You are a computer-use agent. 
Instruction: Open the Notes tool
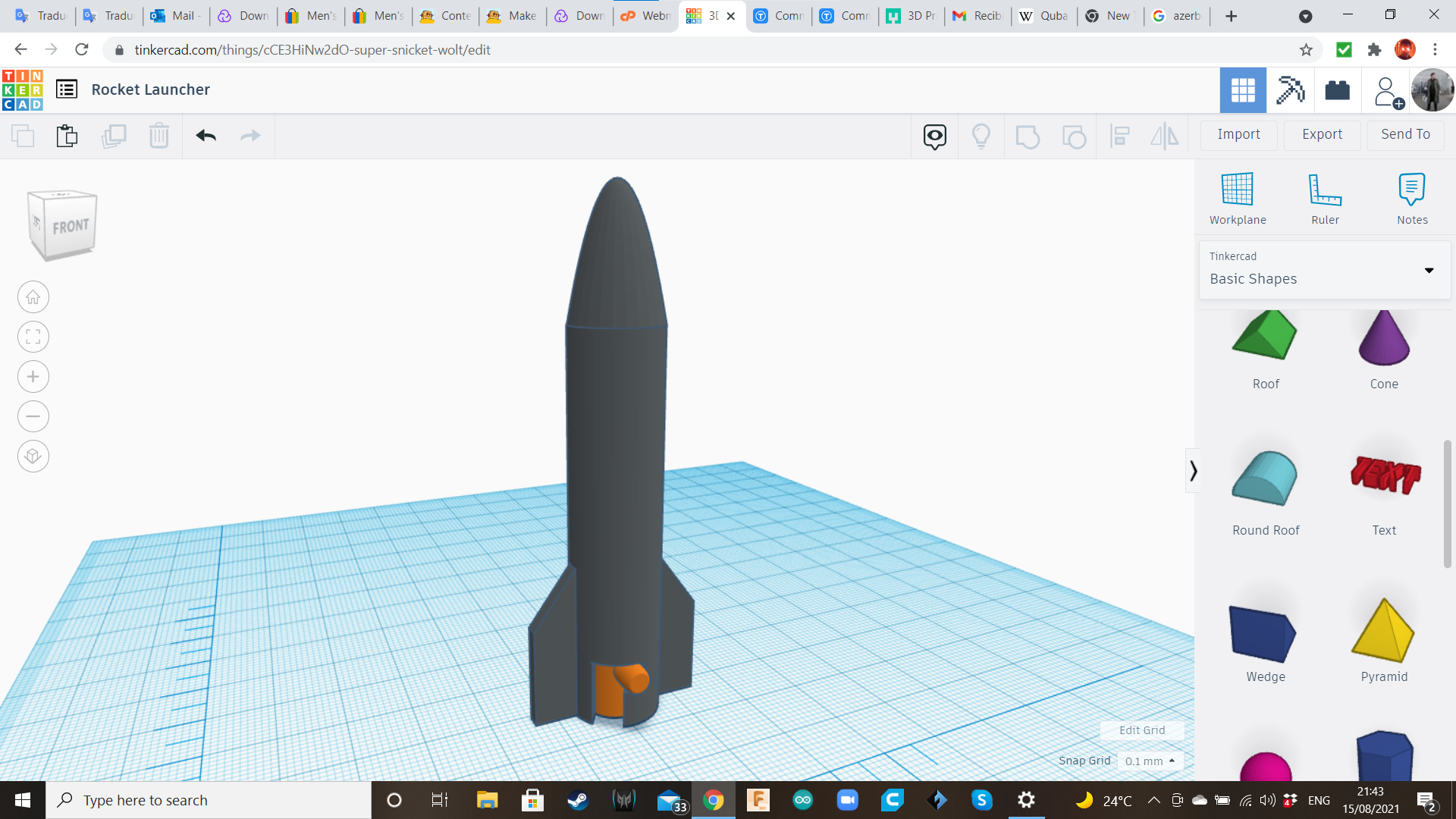(1411, 197)
